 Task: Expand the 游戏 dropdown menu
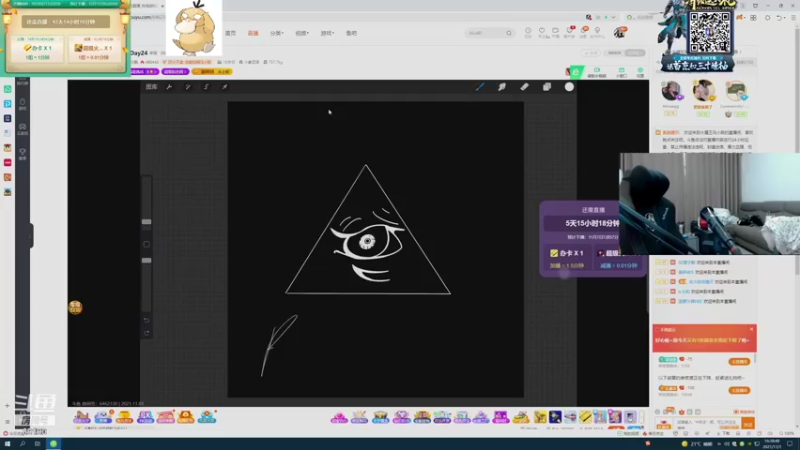327,33
